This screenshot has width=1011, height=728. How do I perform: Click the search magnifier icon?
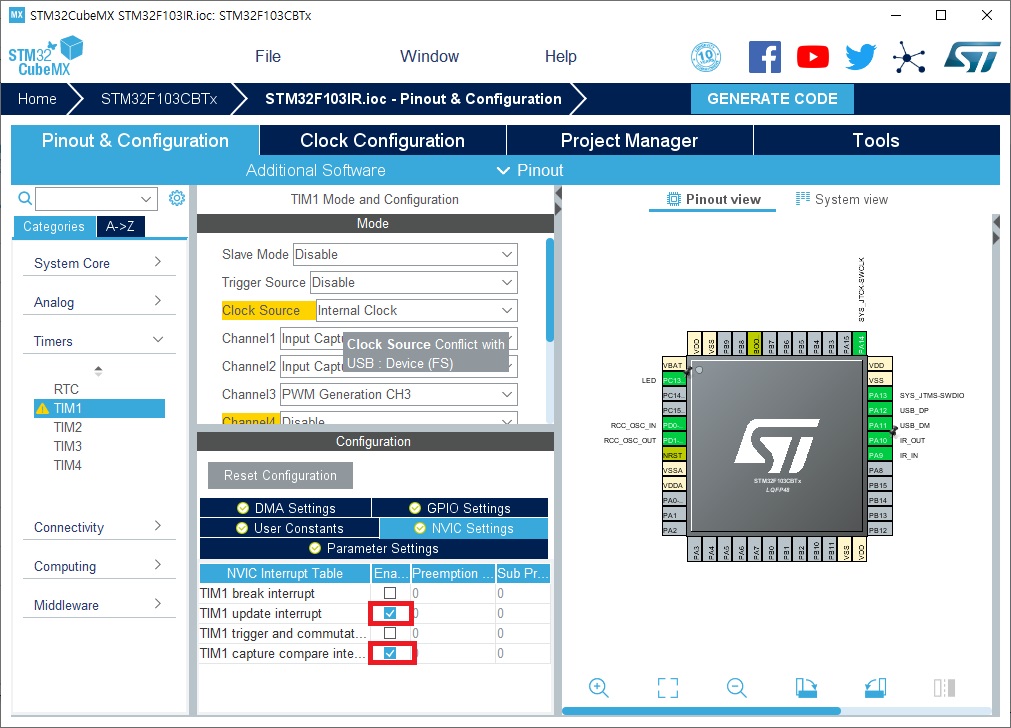pyautogui.click(x=25, y=198)
